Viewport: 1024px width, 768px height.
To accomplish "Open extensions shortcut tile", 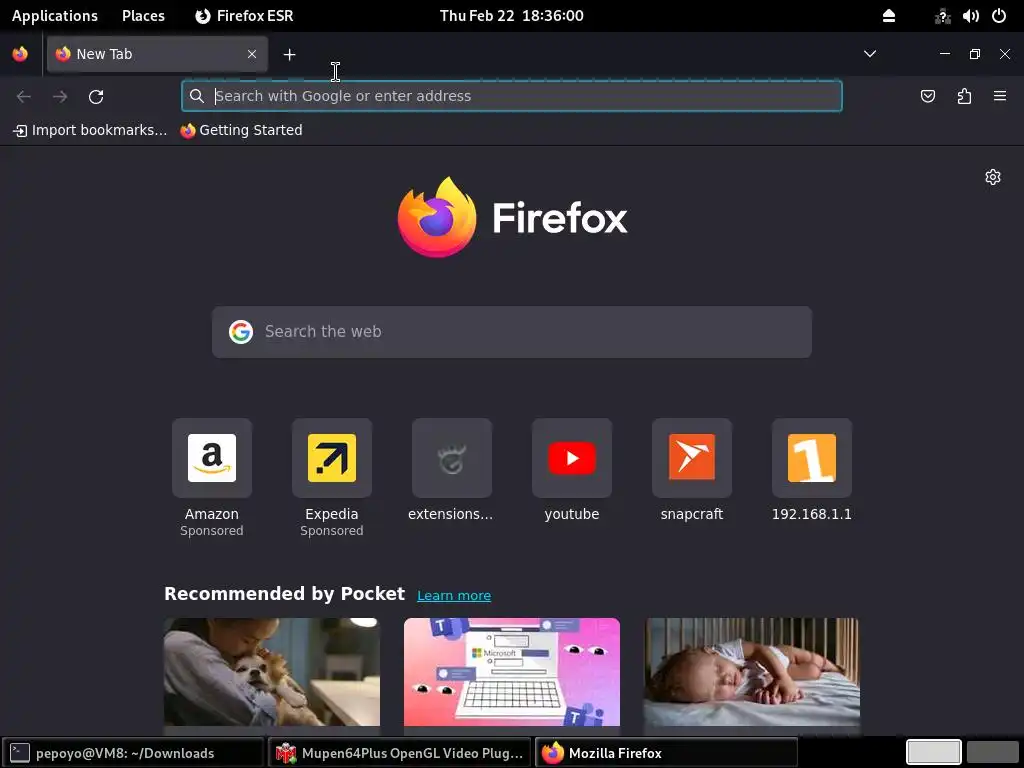I will (x=451, y=472).
